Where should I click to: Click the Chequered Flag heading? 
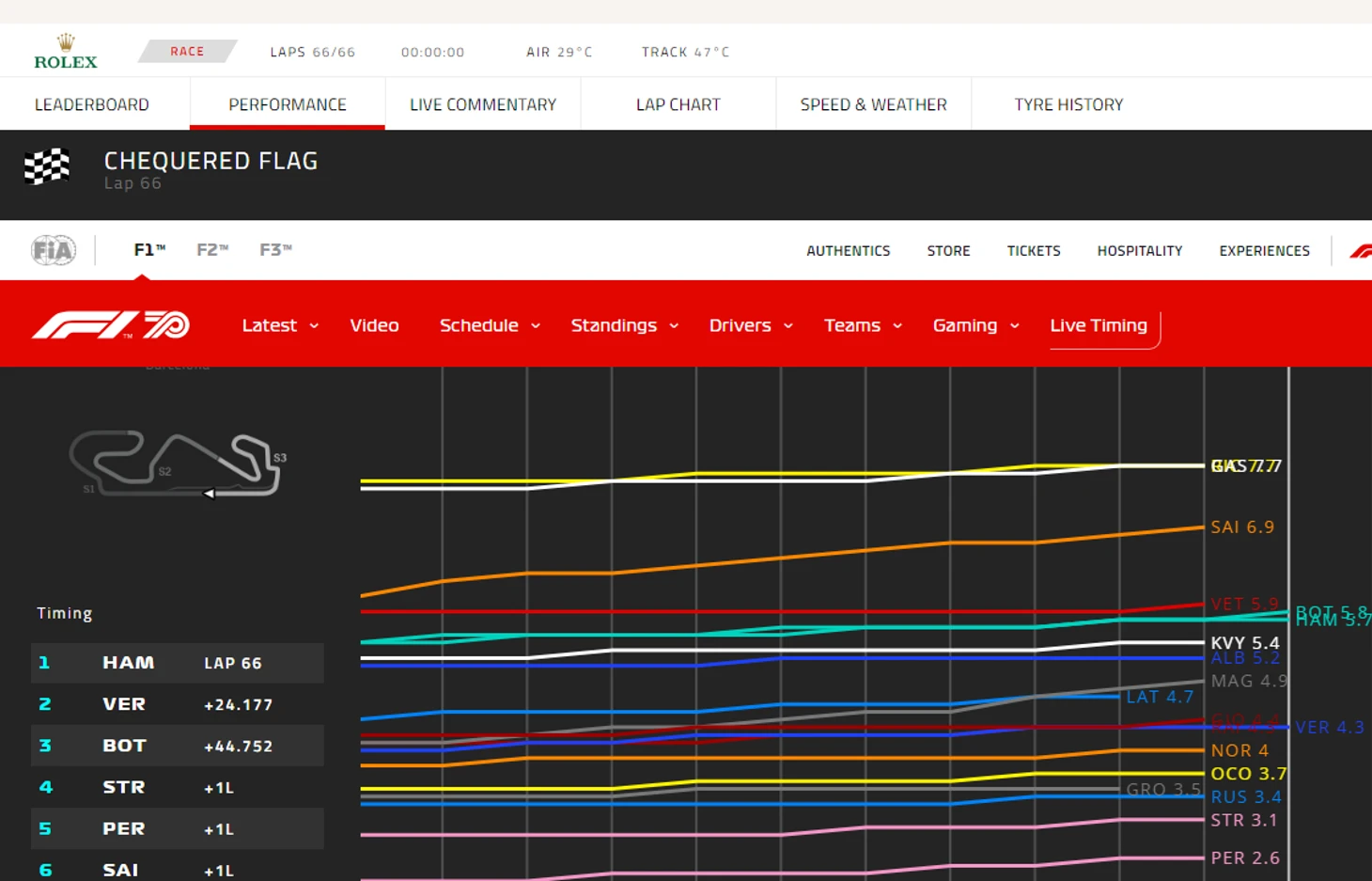tap(210, 161)
